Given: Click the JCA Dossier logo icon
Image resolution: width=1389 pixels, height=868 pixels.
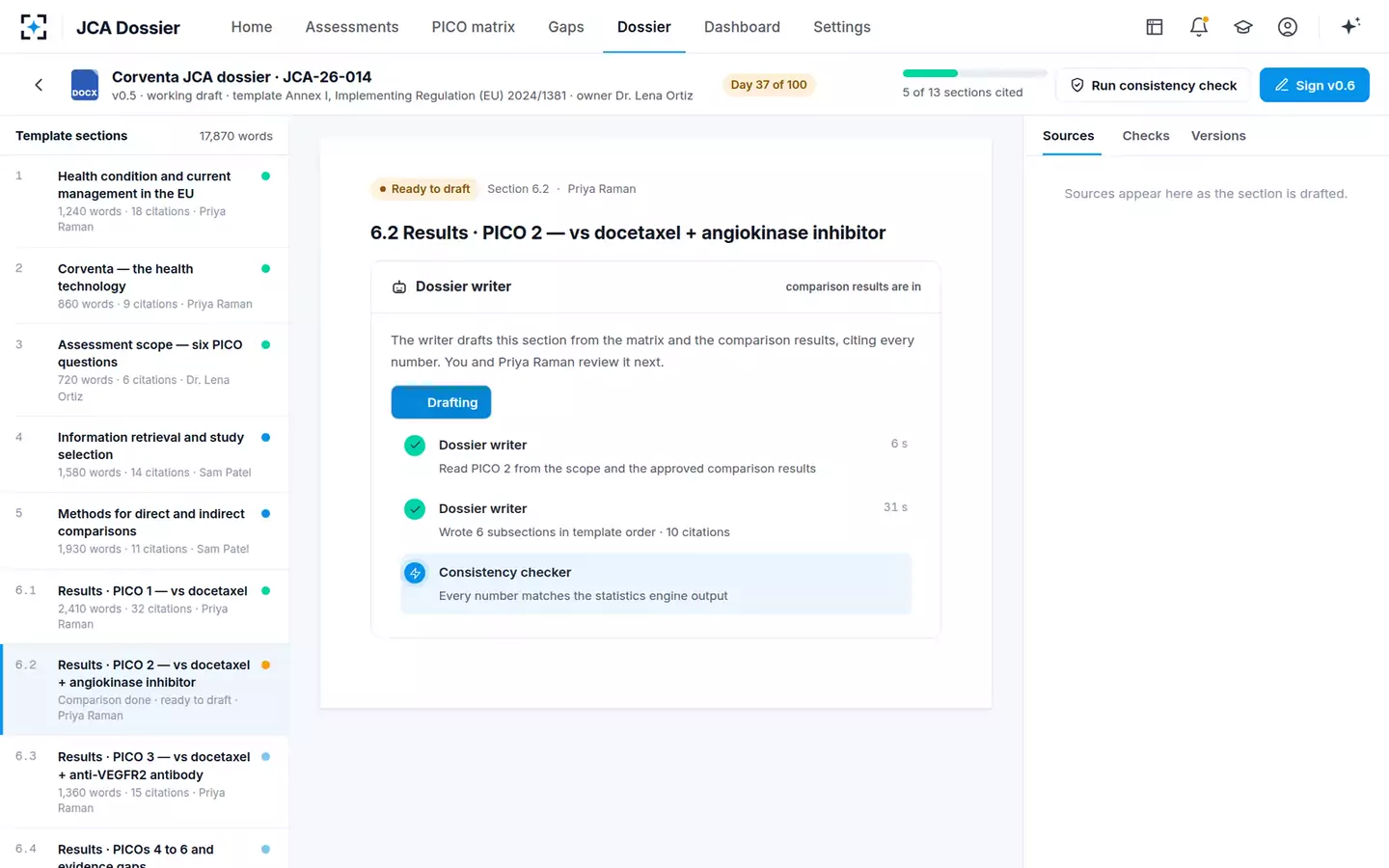Looking at the screenshot, I should tap(34, 27).
